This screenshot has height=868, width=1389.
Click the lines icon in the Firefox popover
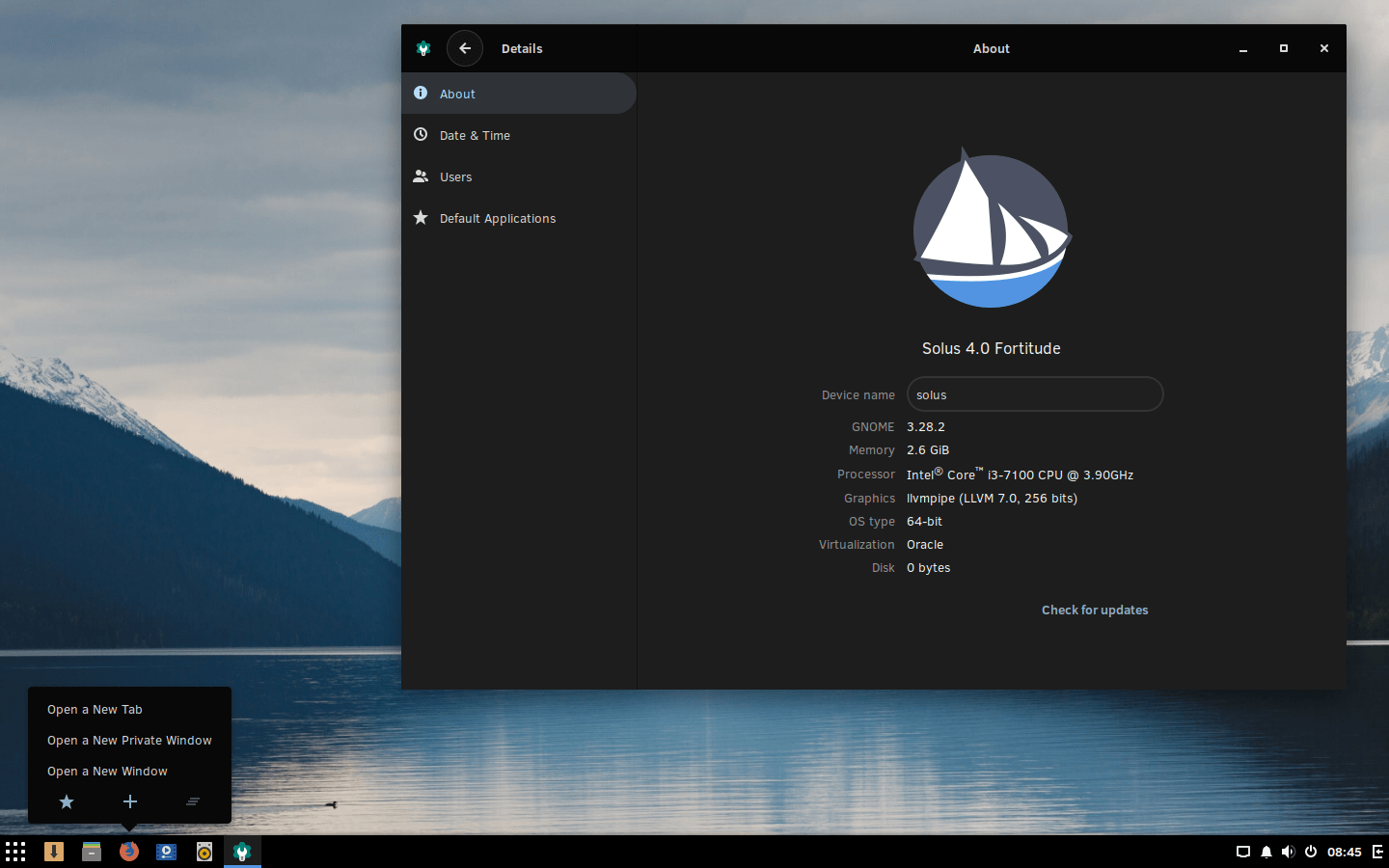193,801
